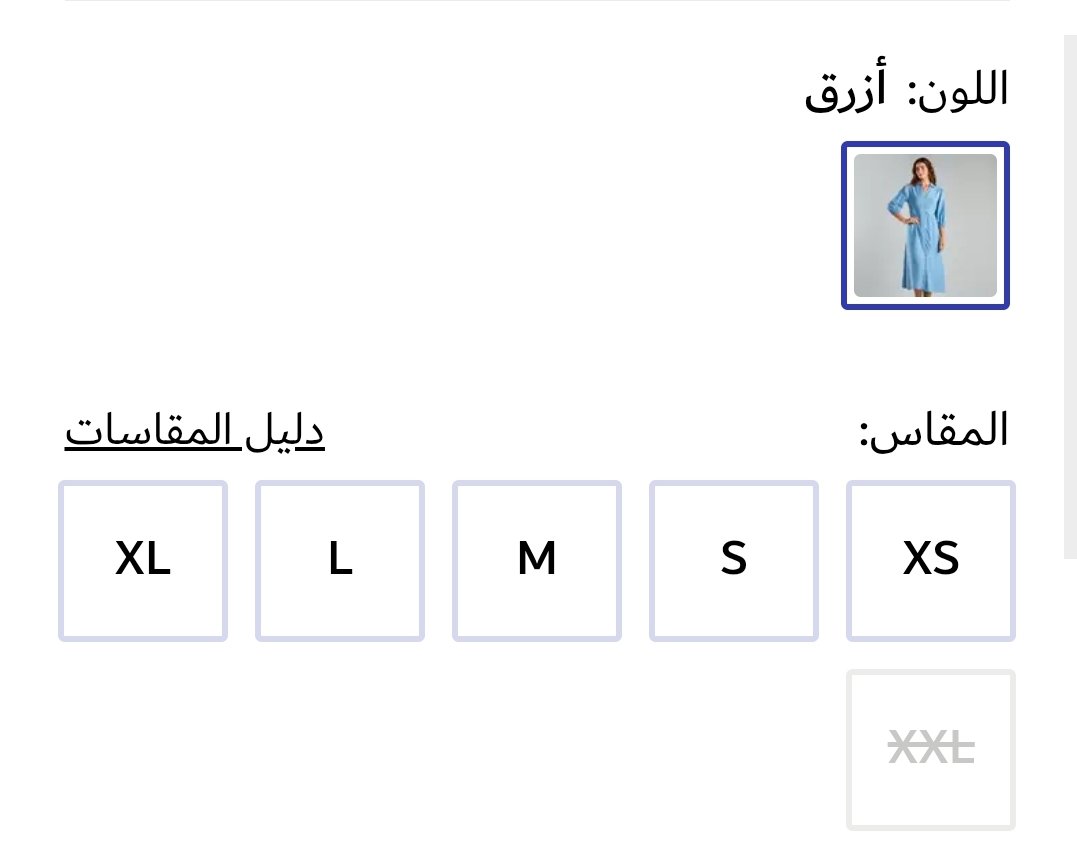The height and width of the screenshot is (868, 1077).
Task: Open the دليل المقاسات size guide link
Action: (195, 432)
